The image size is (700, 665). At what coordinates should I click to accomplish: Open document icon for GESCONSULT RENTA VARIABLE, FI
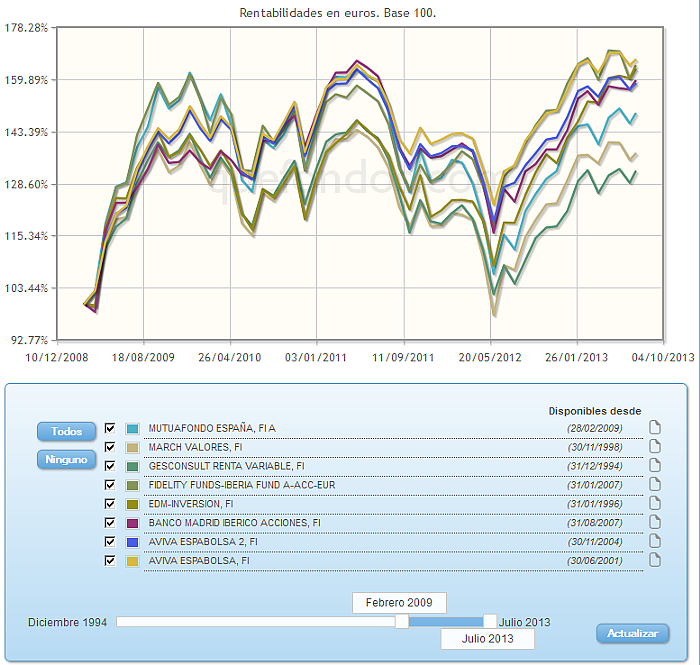[654, 466]
